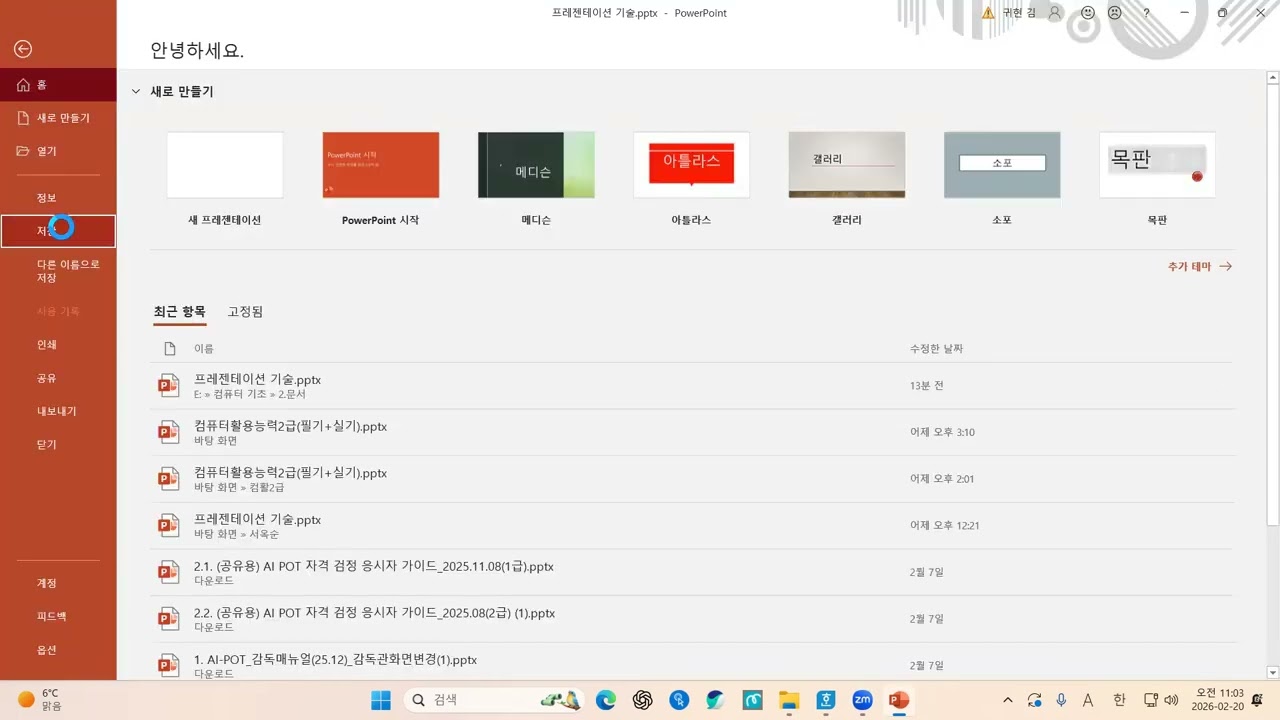Click the 귀현 김 account name

point(1019,13)
